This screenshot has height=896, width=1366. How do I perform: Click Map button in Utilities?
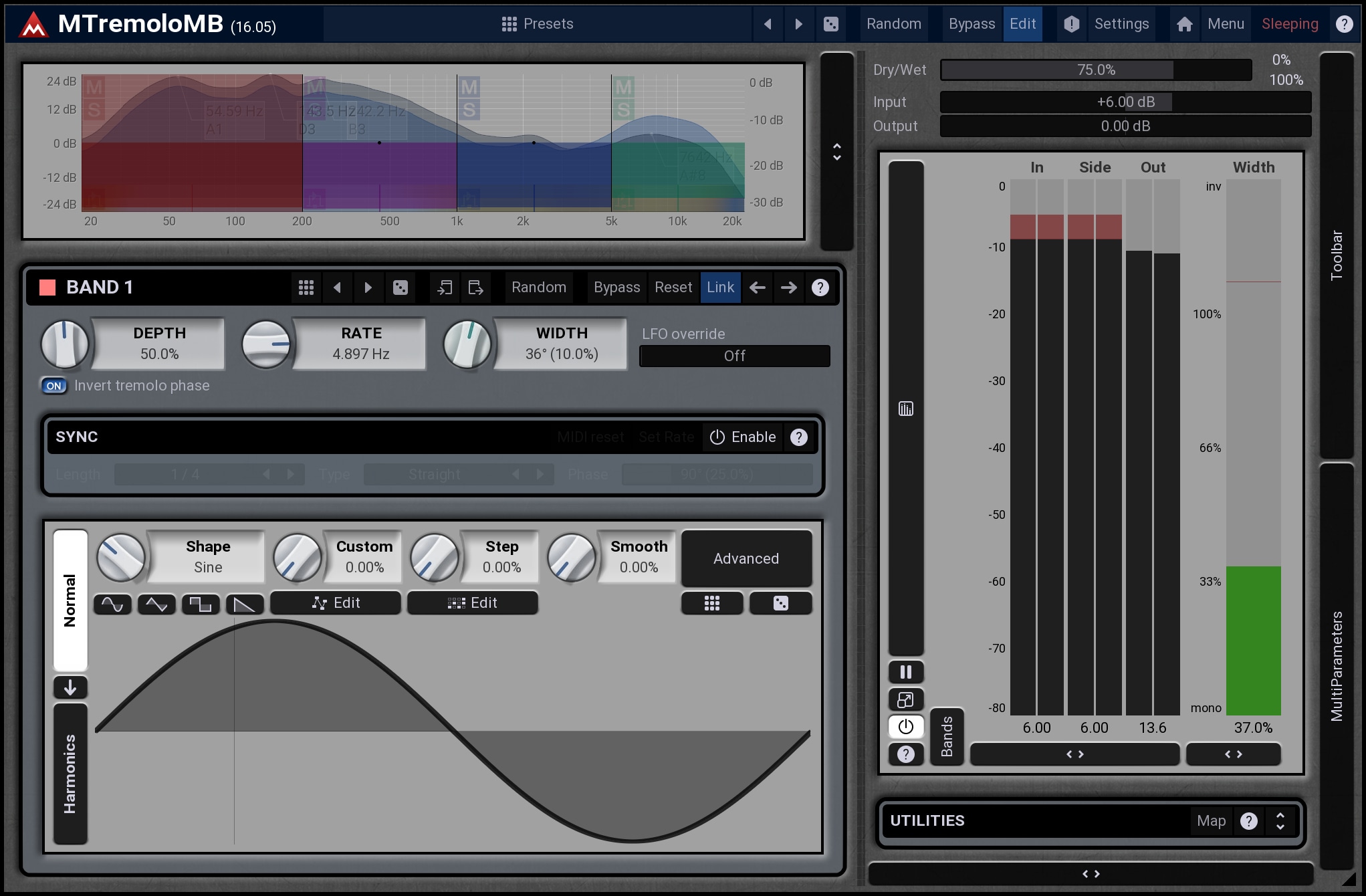(1211, 821)
